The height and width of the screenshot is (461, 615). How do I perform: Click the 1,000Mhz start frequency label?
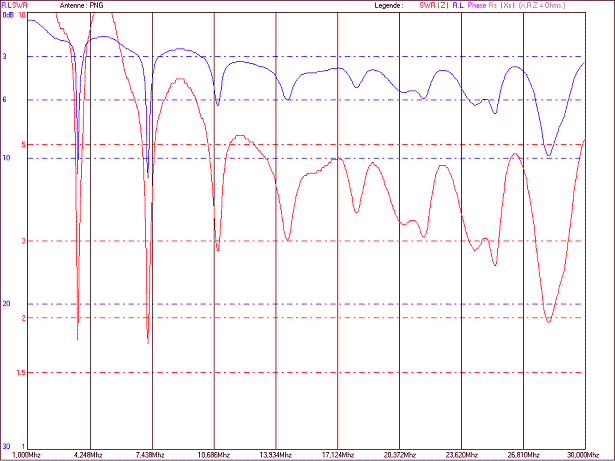(x=26, y=455)
